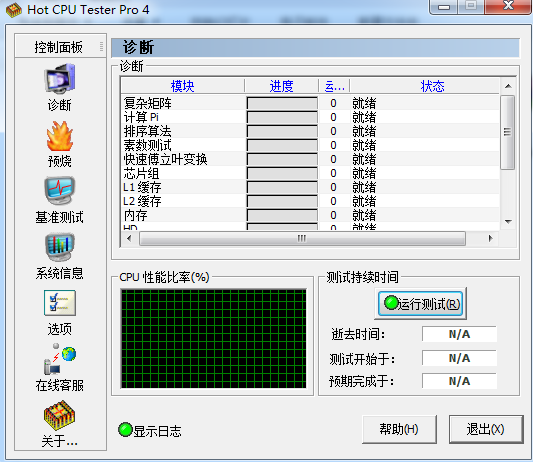This screenshot has height=462, width=533.
Task: Select the 排序算法 module row
Action: tap(310, 131)
